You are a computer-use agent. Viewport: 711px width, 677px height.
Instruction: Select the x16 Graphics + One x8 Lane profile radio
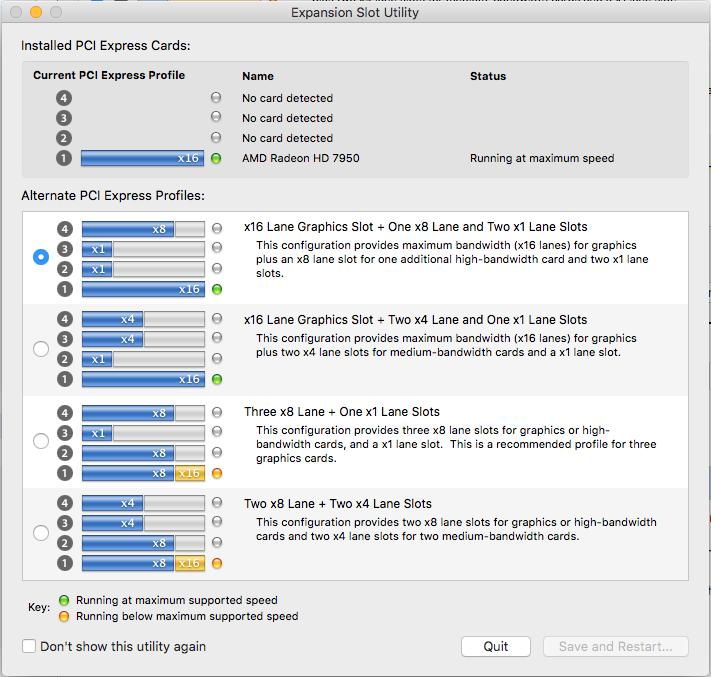click(41, 257)
